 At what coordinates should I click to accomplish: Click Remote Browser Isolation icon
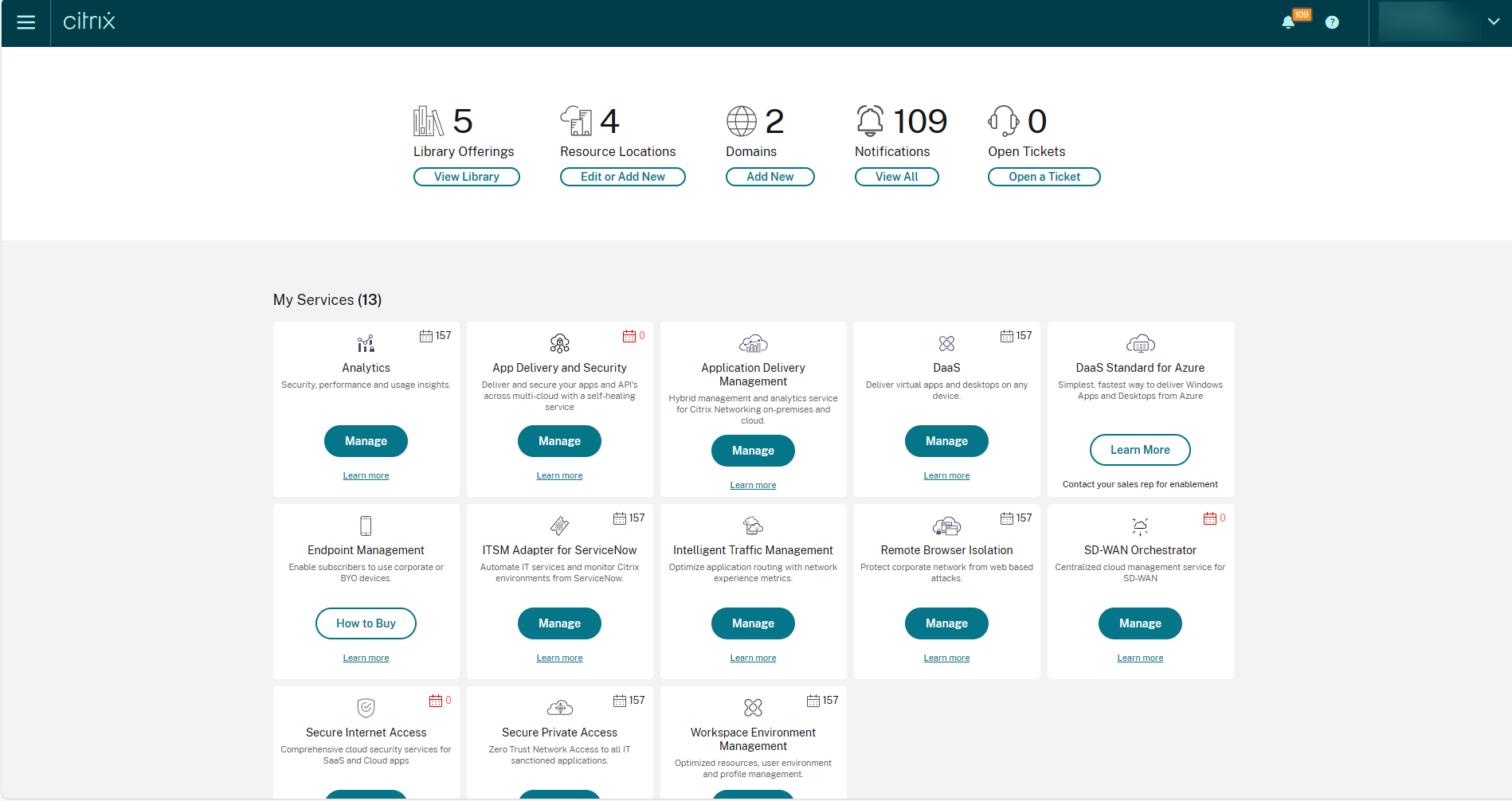pos(946,526)
